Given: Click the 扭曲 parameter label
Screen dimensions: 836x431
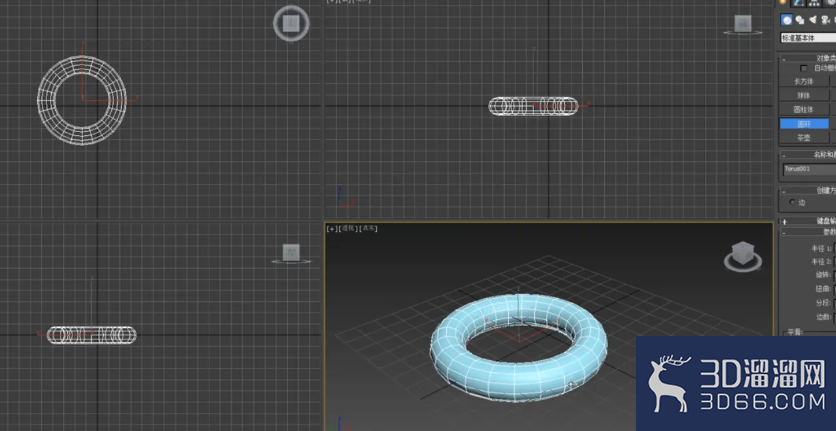Looking at the screenshot, I should click(x=823, y=289).
